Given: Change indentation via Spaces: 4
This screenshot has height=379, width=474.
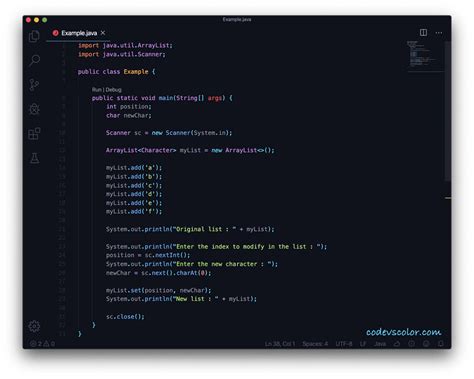Looking at the screenshot, I should 315,344.
